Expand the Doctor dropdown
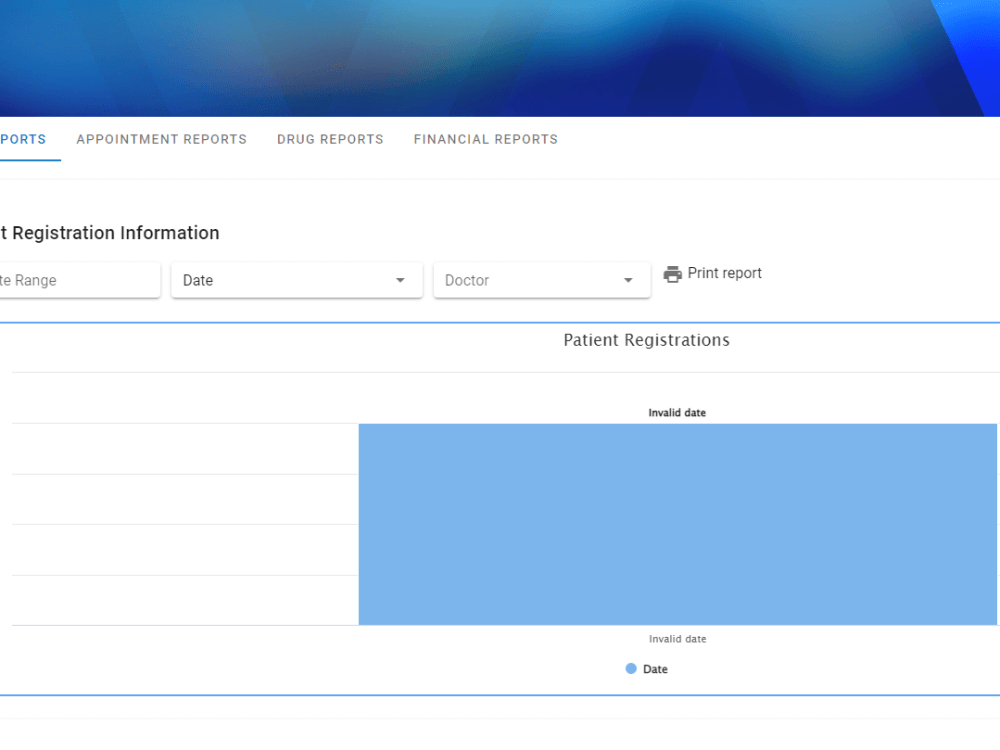Image resolution: width=1000 pixels, height=750 pixels. point(541,280)
